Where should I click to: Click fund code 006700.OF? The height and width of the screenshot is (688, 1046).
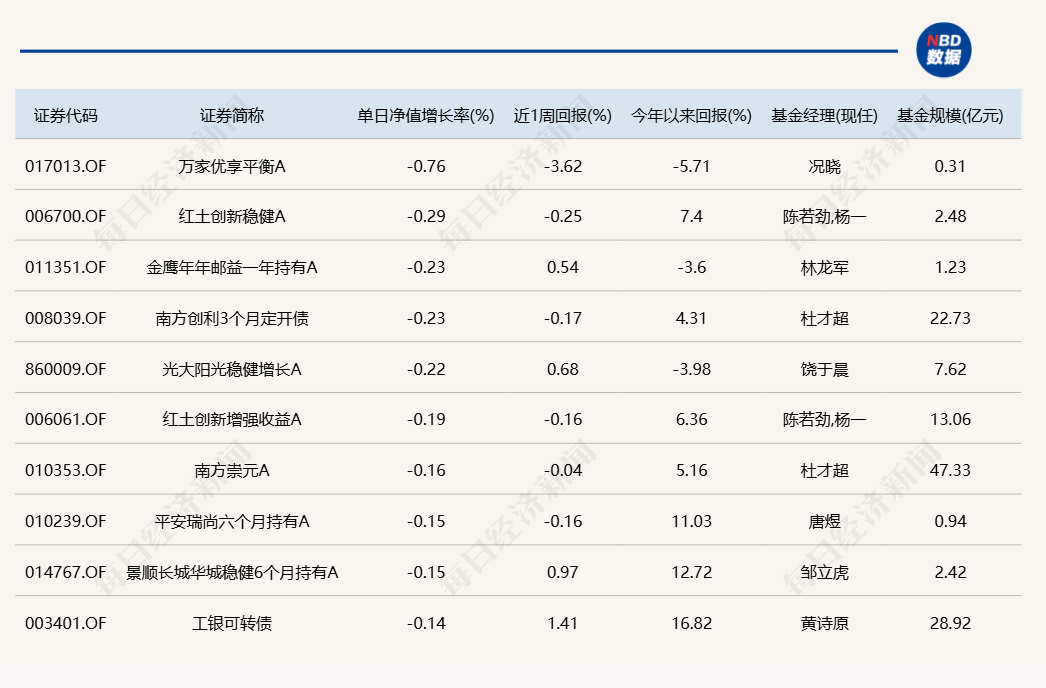(x=65, y=216)
